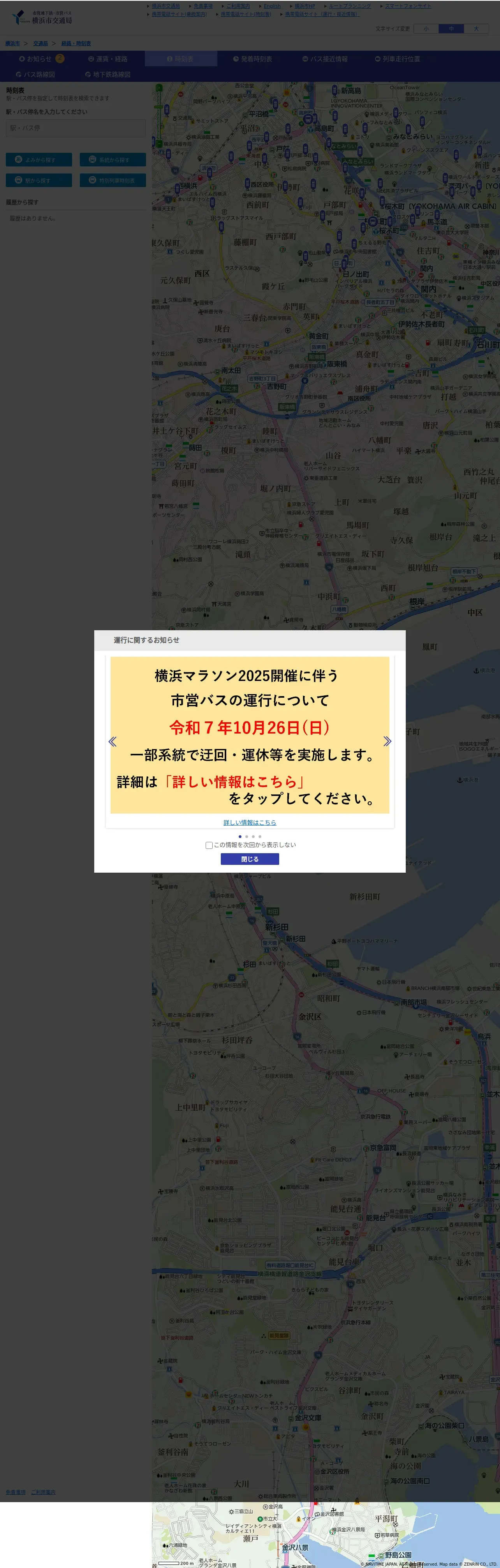Switch to the English site
500x1568 pixels.
[272, 6]
